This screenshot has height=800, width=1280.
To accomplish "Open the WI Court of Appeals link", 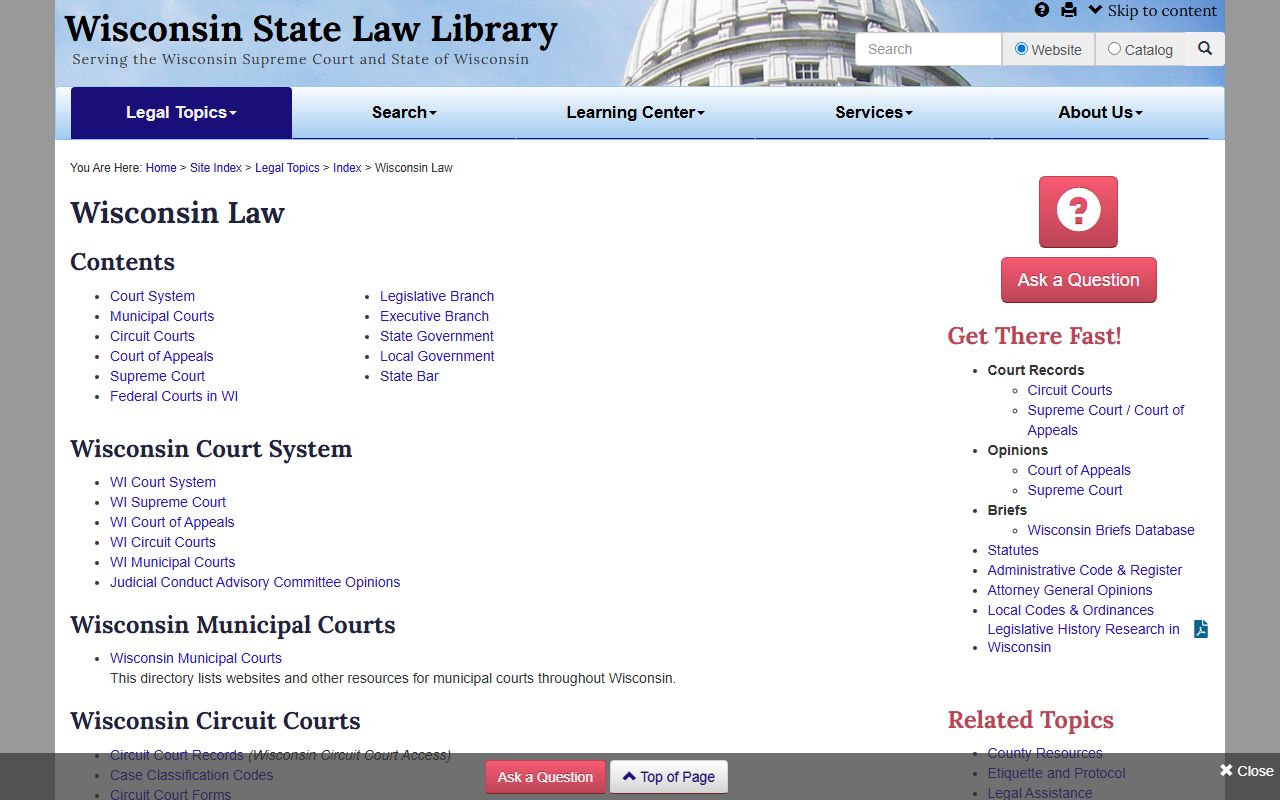I will click(x=172, y=522).
